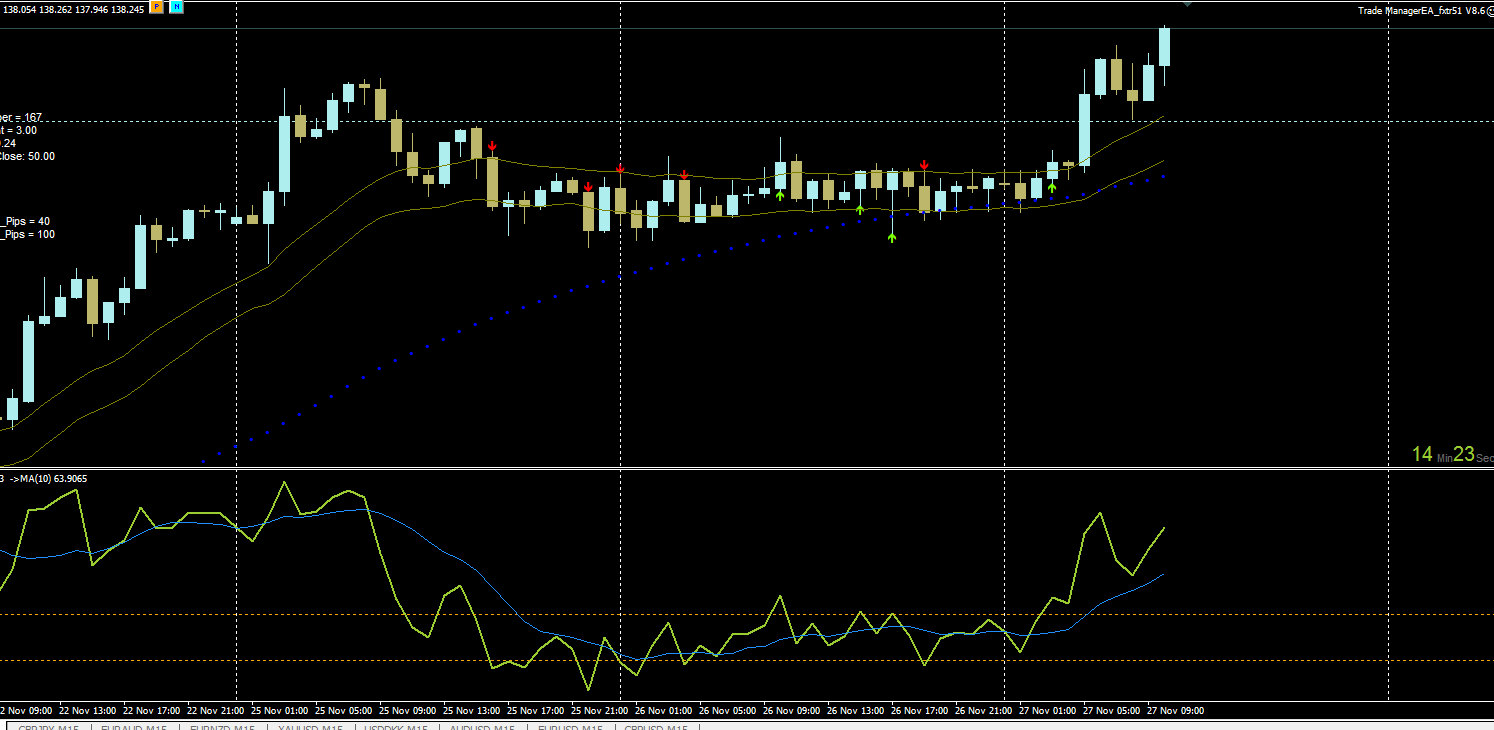Switch to the EURAUD M15 chart tab
This screenshot has width=1494, height=730.
[134, 726]
